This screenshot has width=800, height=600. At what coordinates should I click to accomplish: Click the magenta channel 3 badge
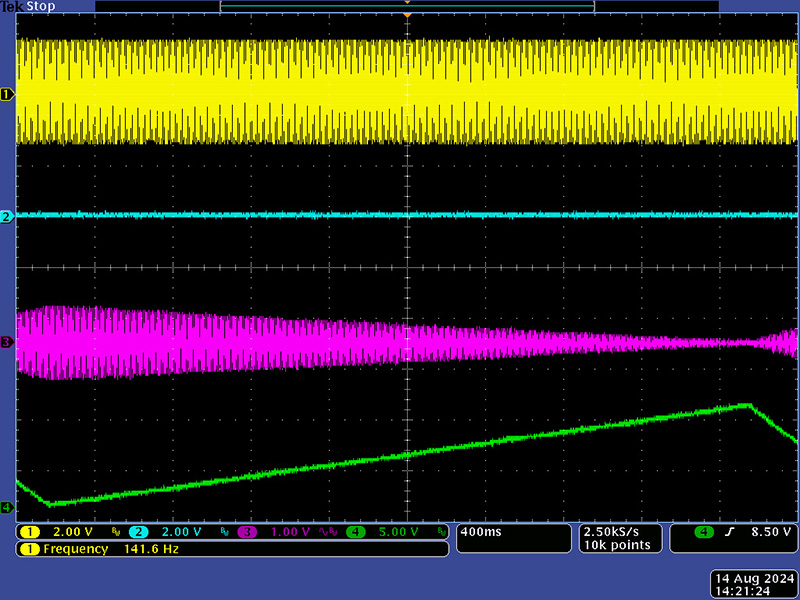pos(247,532)
